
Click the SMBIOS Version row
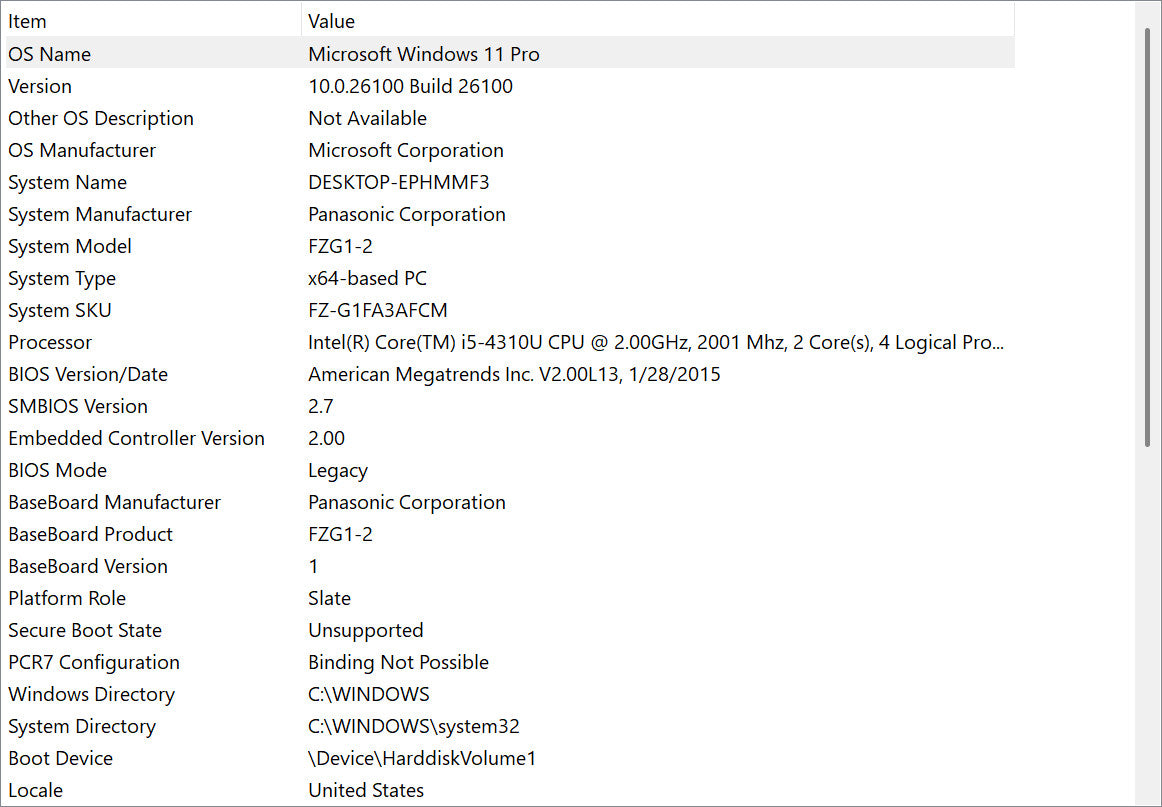pyautogui.click(x=78, y=406)
